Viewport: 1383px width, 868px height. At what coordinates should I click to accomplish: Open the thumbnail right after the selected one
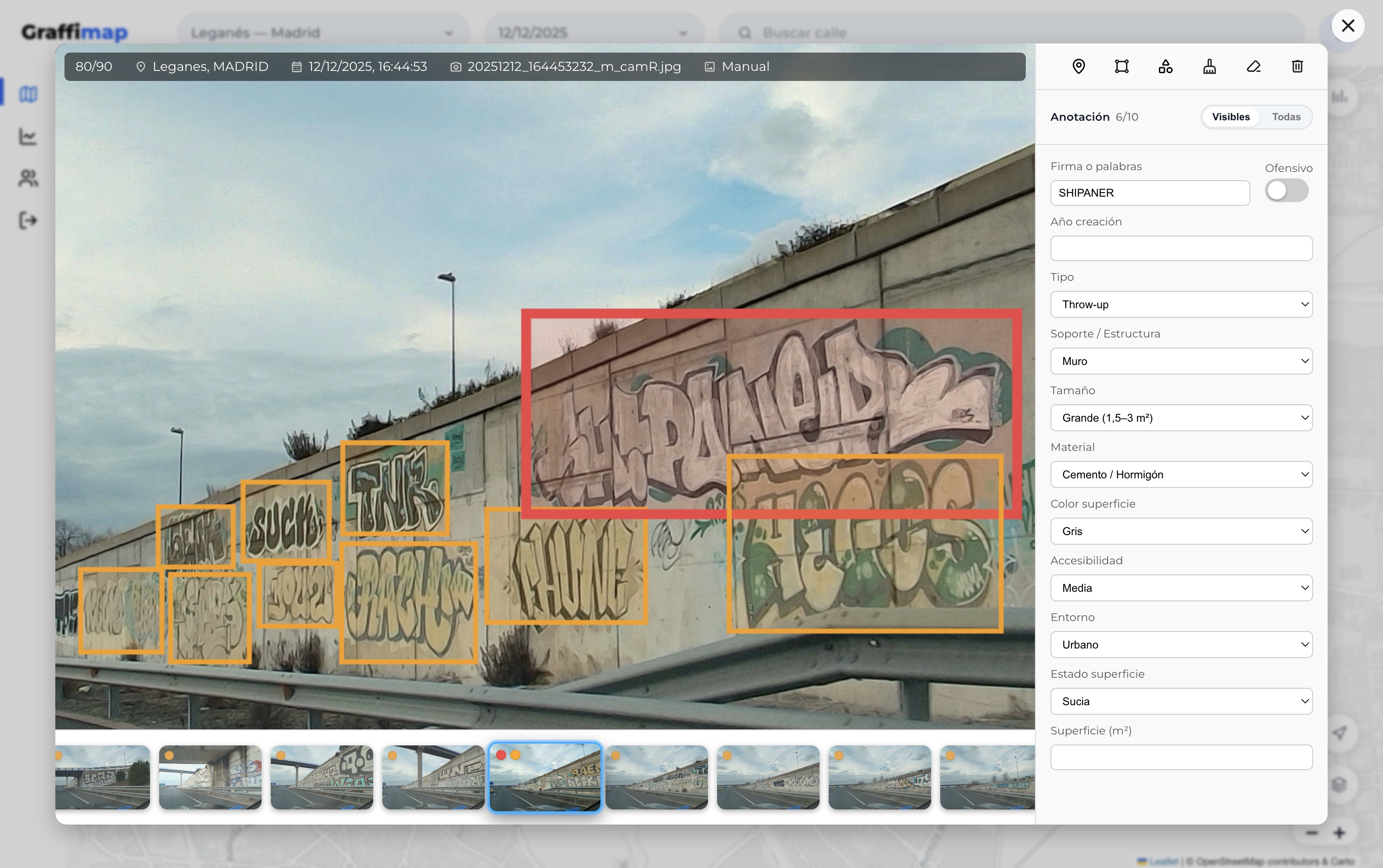(656, 777)
